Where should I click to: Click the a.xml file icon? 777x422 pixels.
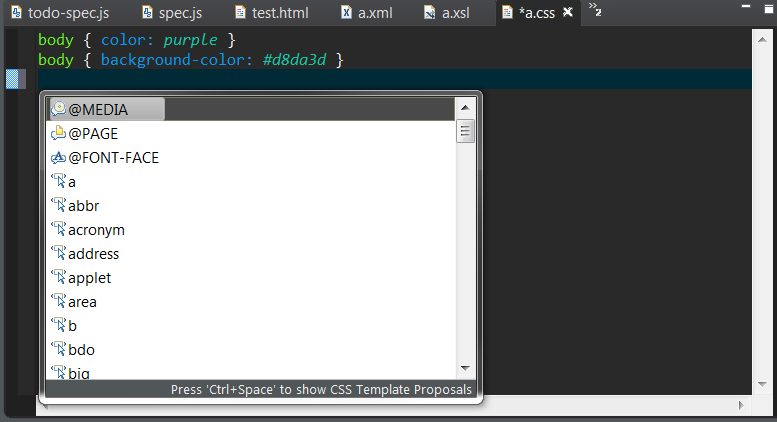tap(346, 12)
